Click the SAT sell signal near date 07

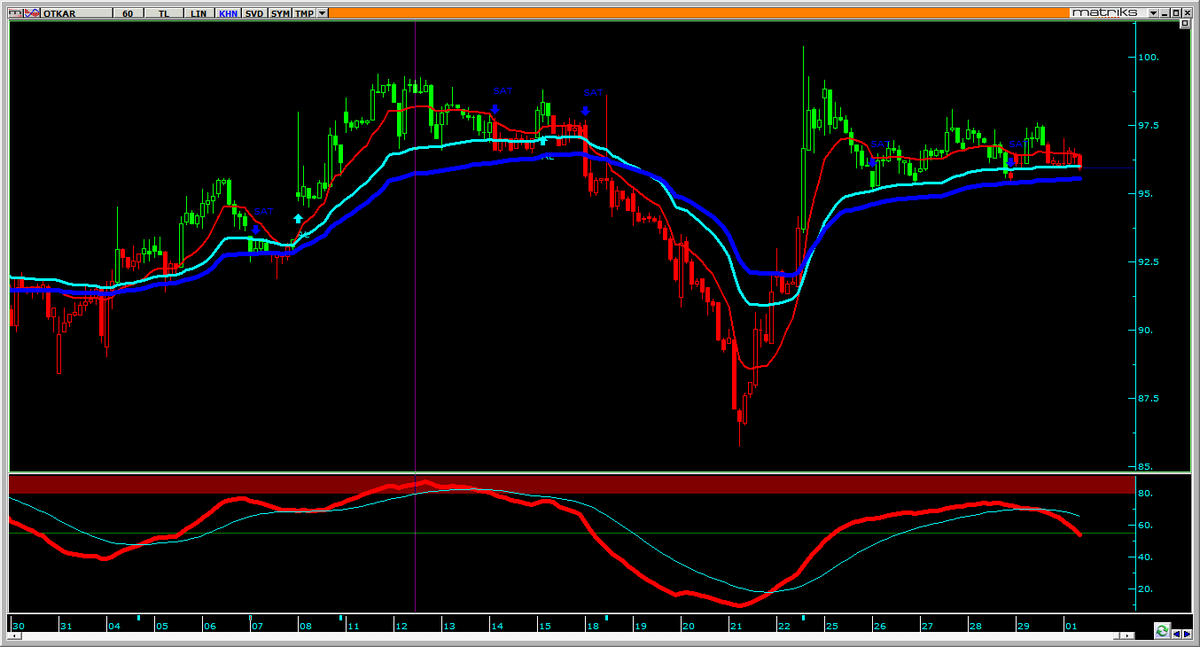tap(263, 212)
